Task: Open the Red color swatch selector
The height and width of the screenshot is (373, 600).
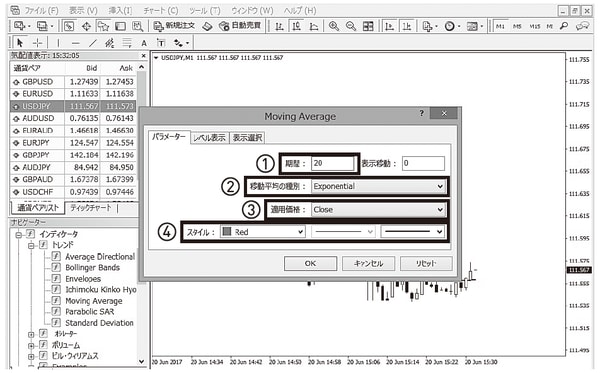Action: pos(262,232)
